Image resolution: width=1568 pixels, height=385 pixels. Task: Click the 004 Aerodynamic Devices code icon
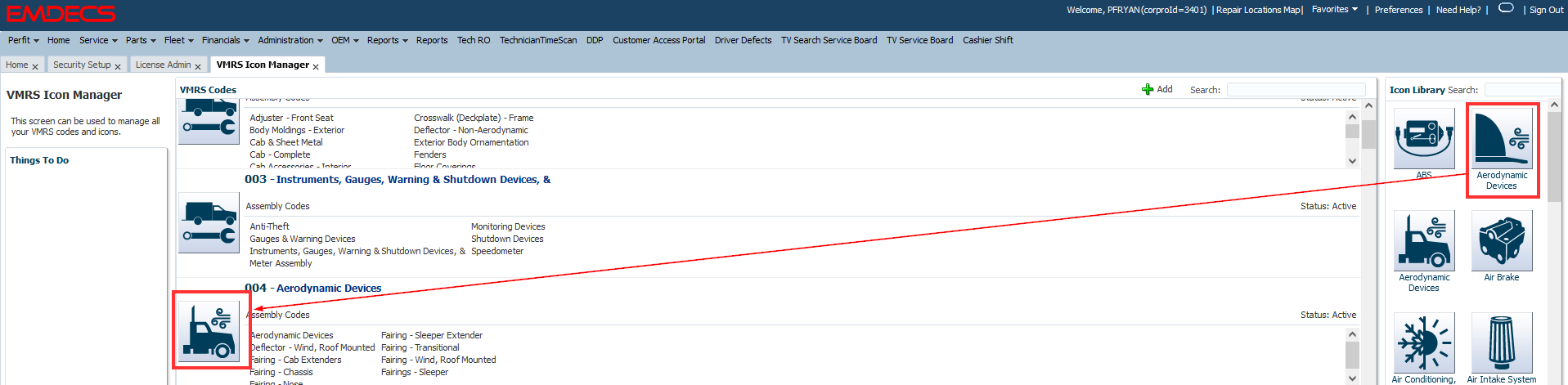(x=209, y=331)
